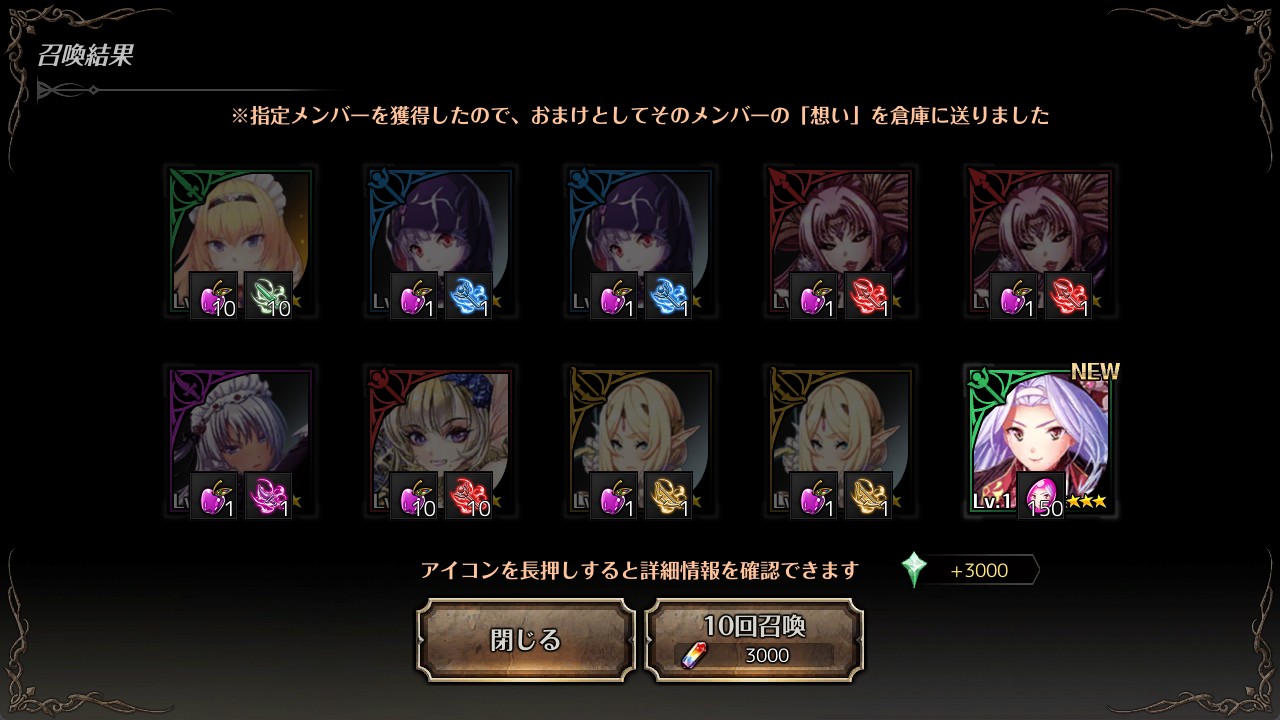The height and width of the screenshot is (720, 1280).
Task: Select the second gold-framed blonde elf card
Action: tap(840, 441)
